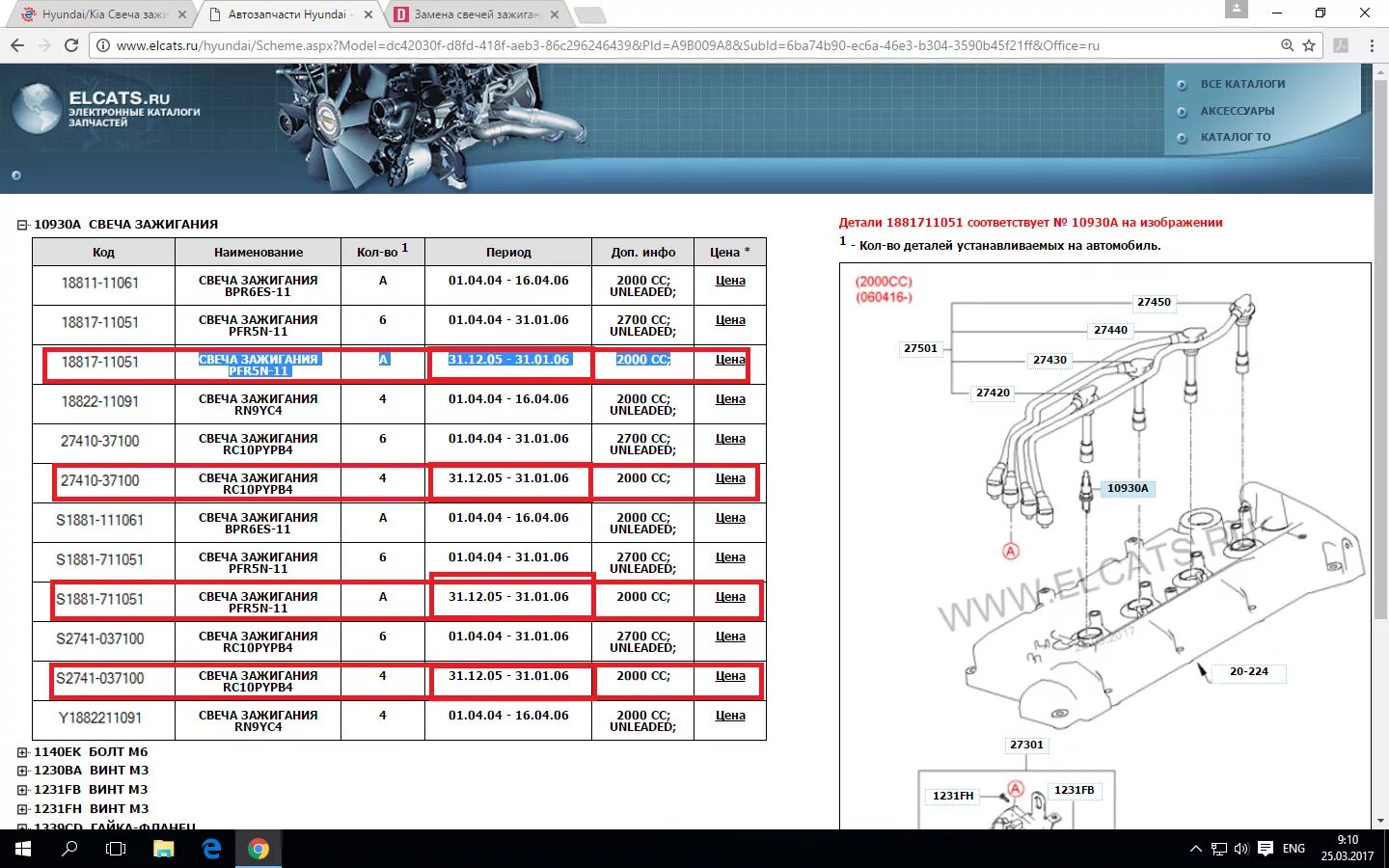The width and height of the screenshot is (1389, 868).
Task: Close the Замена свечей зажигания tab
Action: point(555,14)
